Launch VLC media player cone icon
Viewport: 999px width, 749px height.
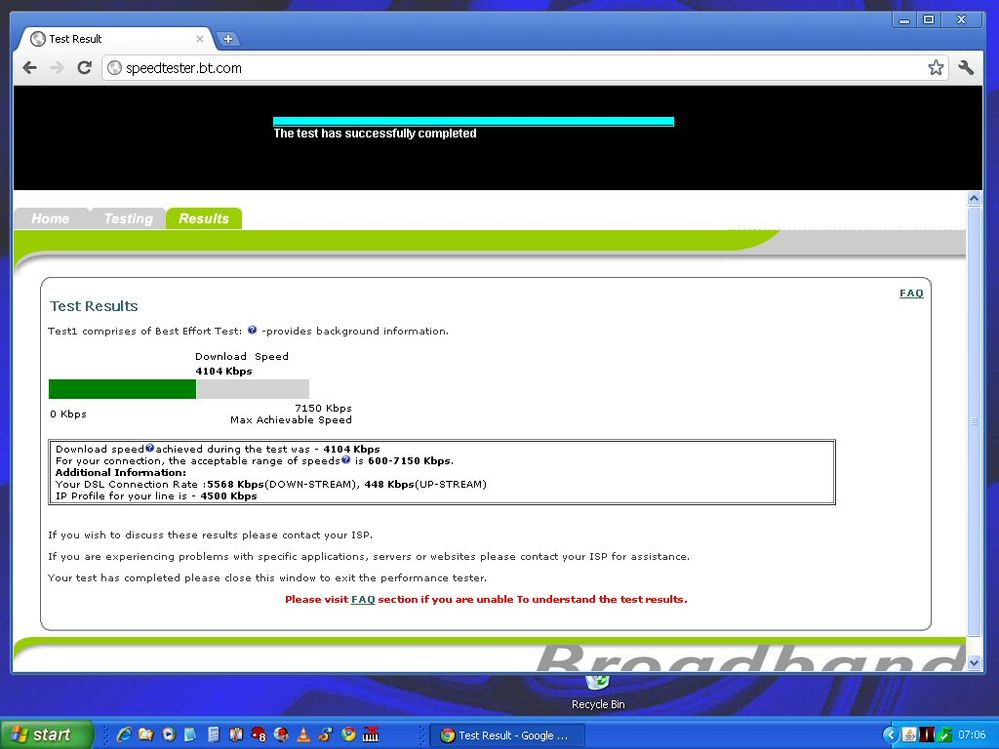click(303, 734)
